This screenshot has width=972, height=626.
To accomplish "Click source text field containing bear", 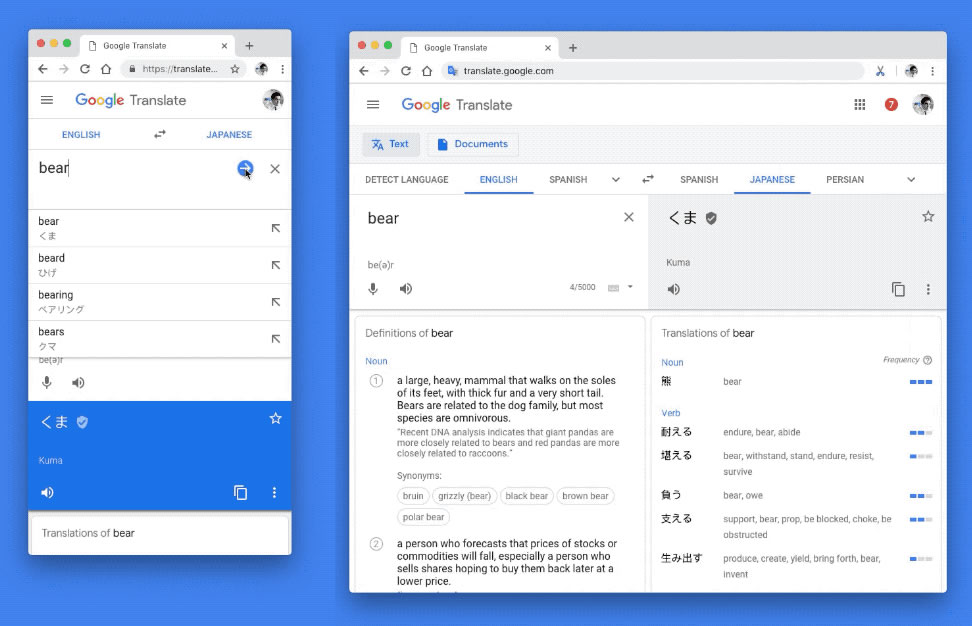I will (x=490, y=218).
